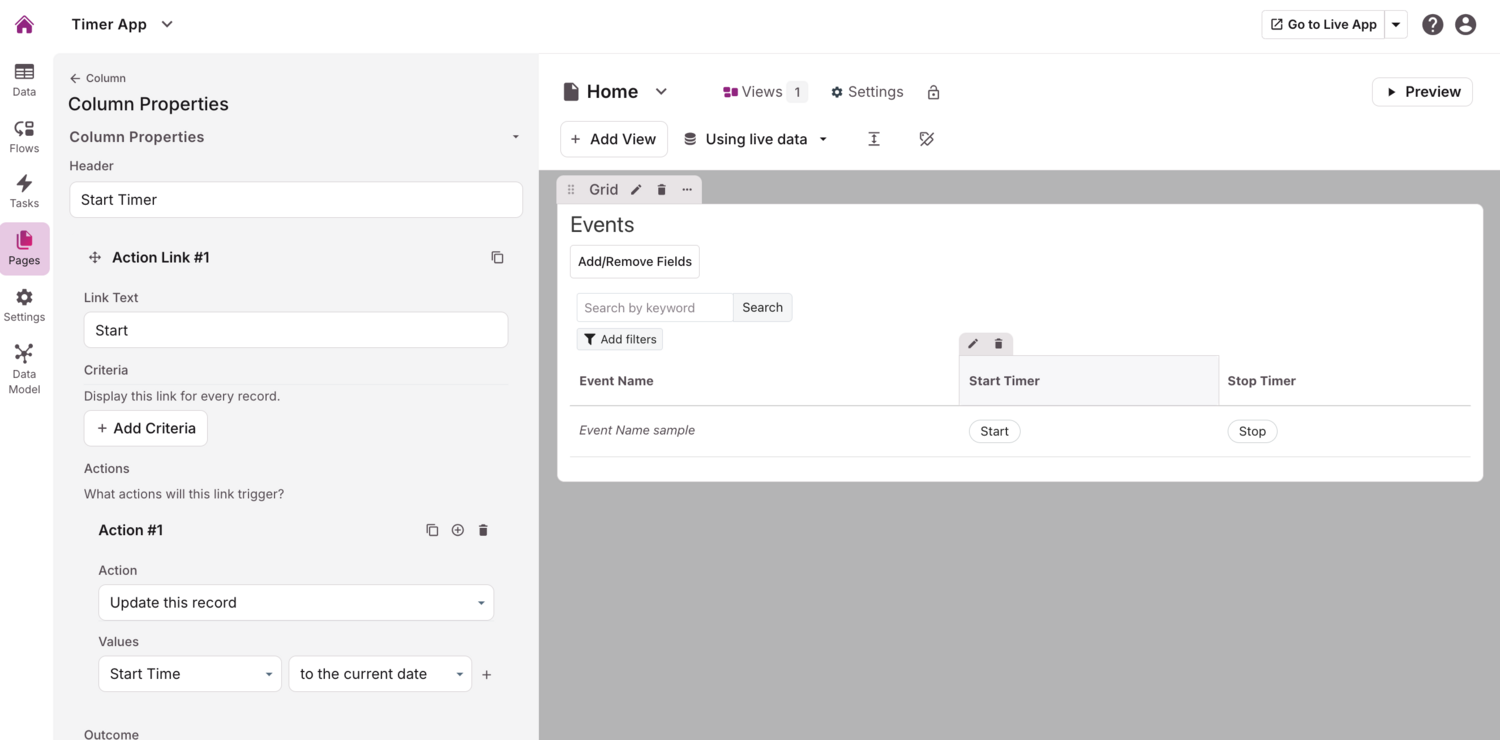1500x740 pixels.
Task: Click the page lock icon beside Settings
Action: pos(933,93)
